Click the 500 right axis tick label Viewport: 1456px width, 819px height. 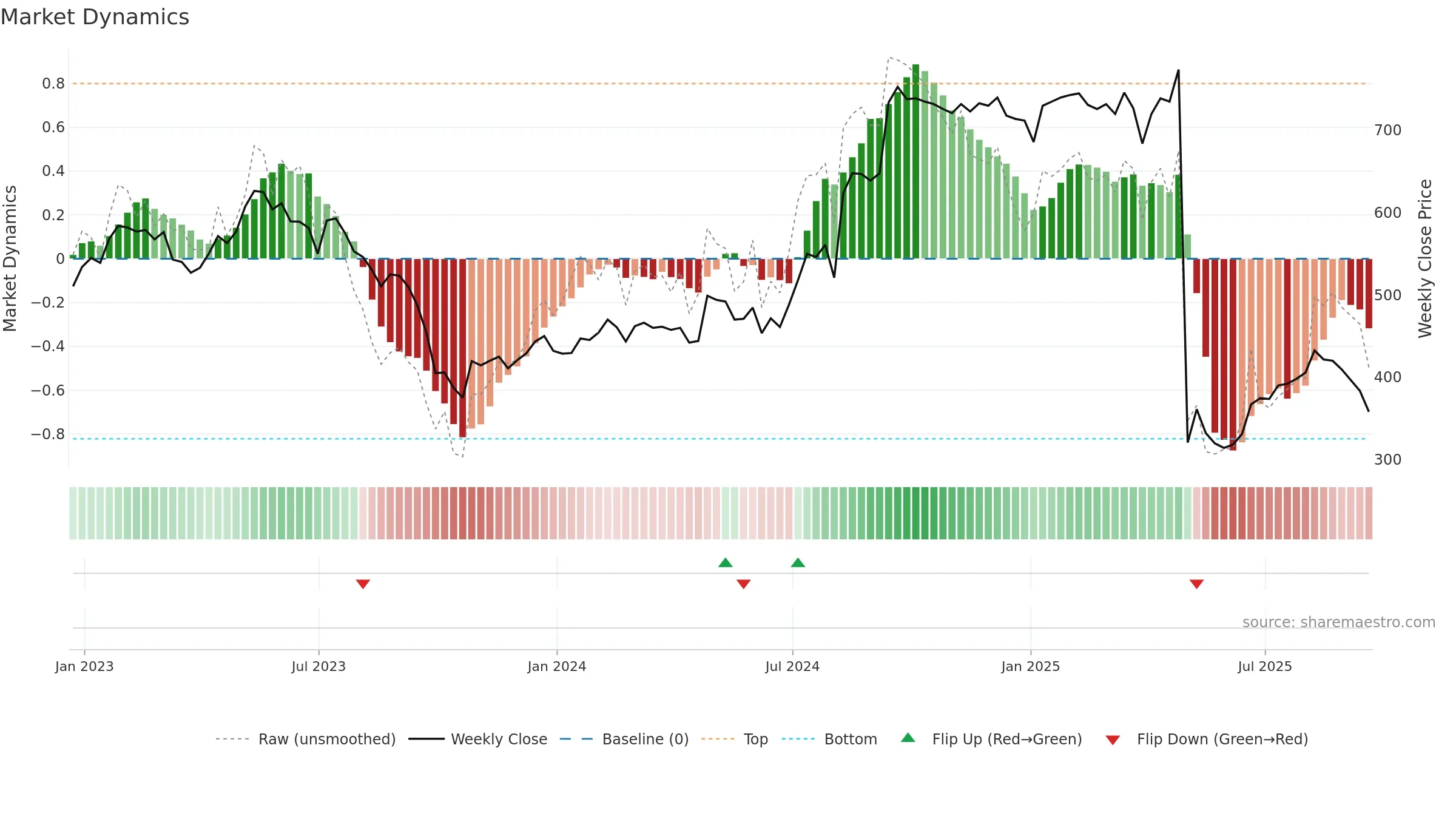(x=1388, y=295)
